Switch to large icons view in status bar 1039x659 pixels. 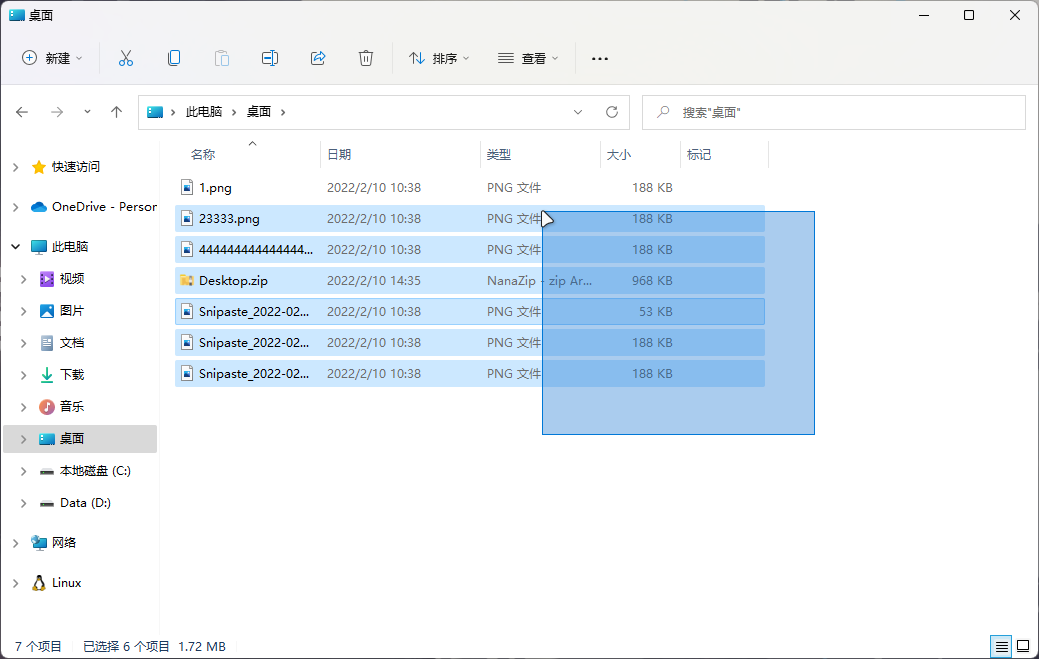[1023, 646]
